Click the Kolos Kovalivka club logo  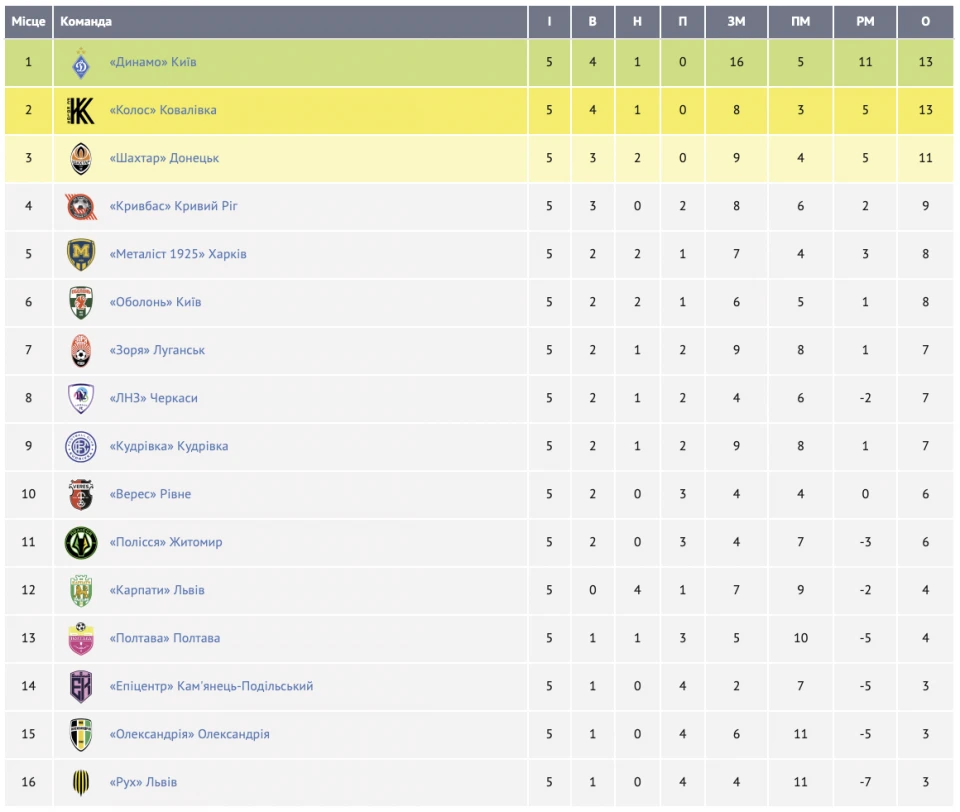point(81,111)
